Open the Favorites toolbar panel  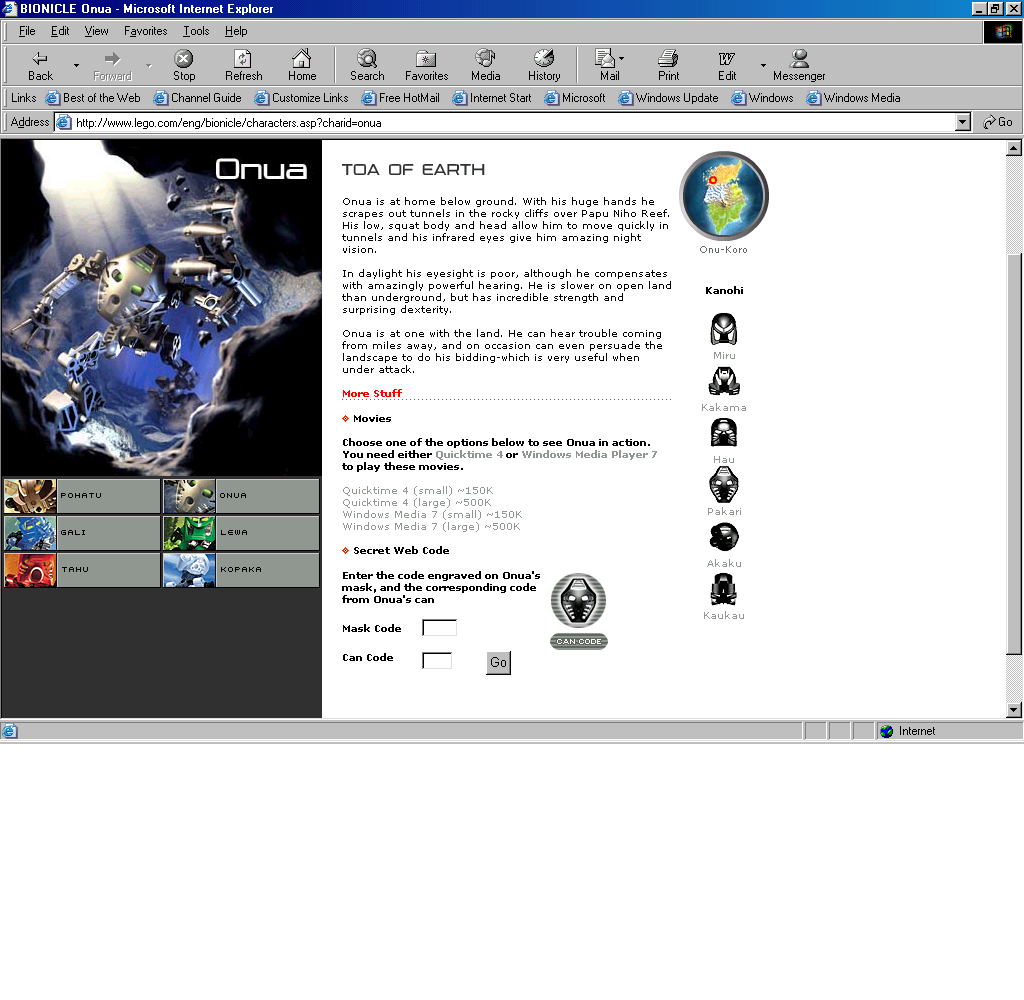[426, 65]
